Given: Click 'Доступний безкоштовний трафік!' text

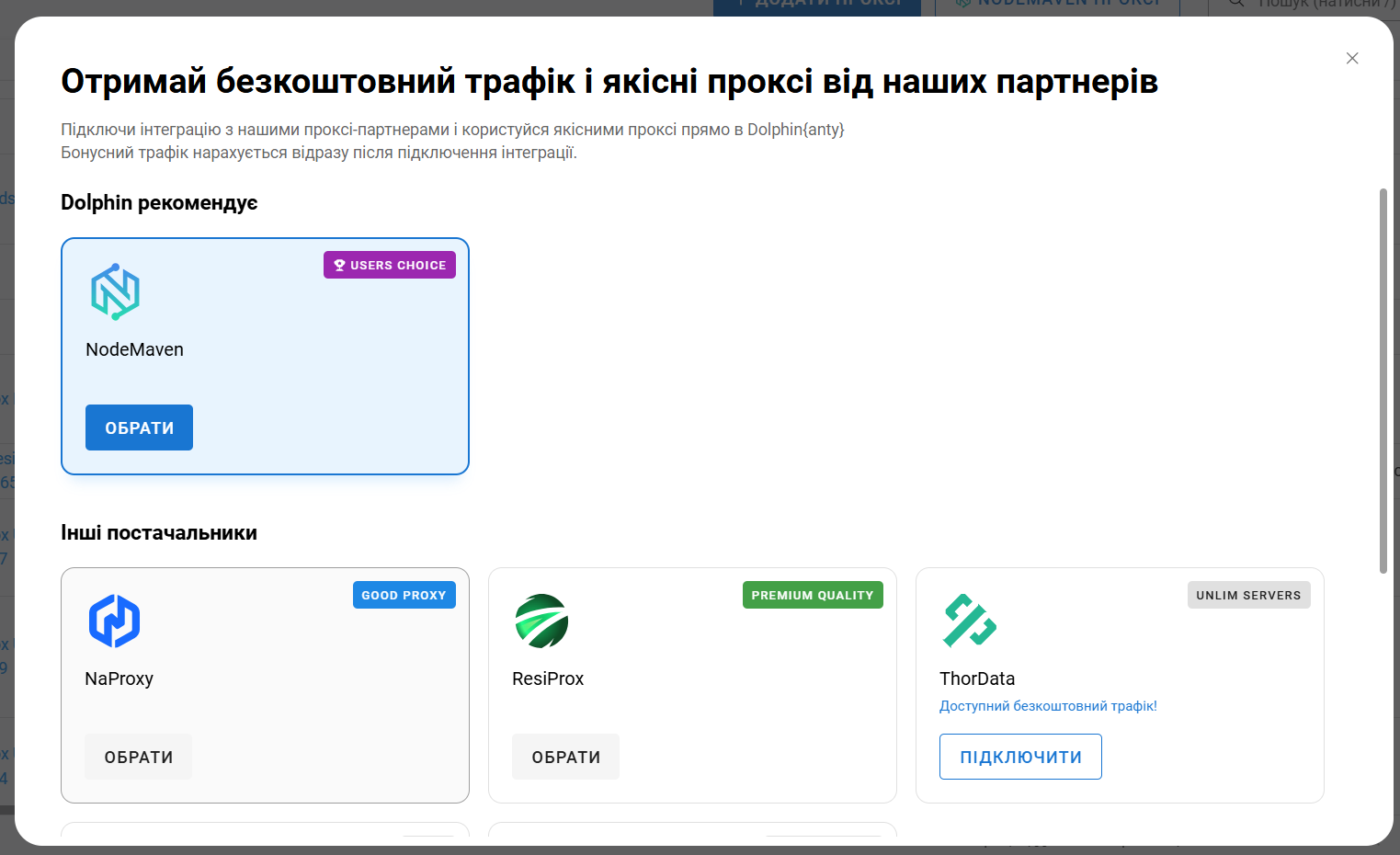Looking at the screenshot, I should click(1048, 706).
